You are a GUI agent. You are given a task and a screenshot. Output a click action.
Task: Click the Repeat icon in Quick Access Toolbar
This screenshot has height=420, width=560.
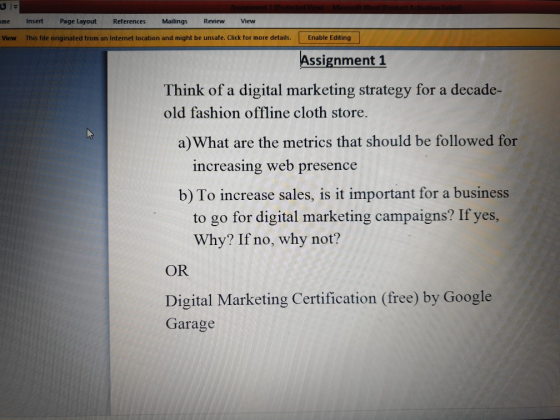tap(3, 6)
